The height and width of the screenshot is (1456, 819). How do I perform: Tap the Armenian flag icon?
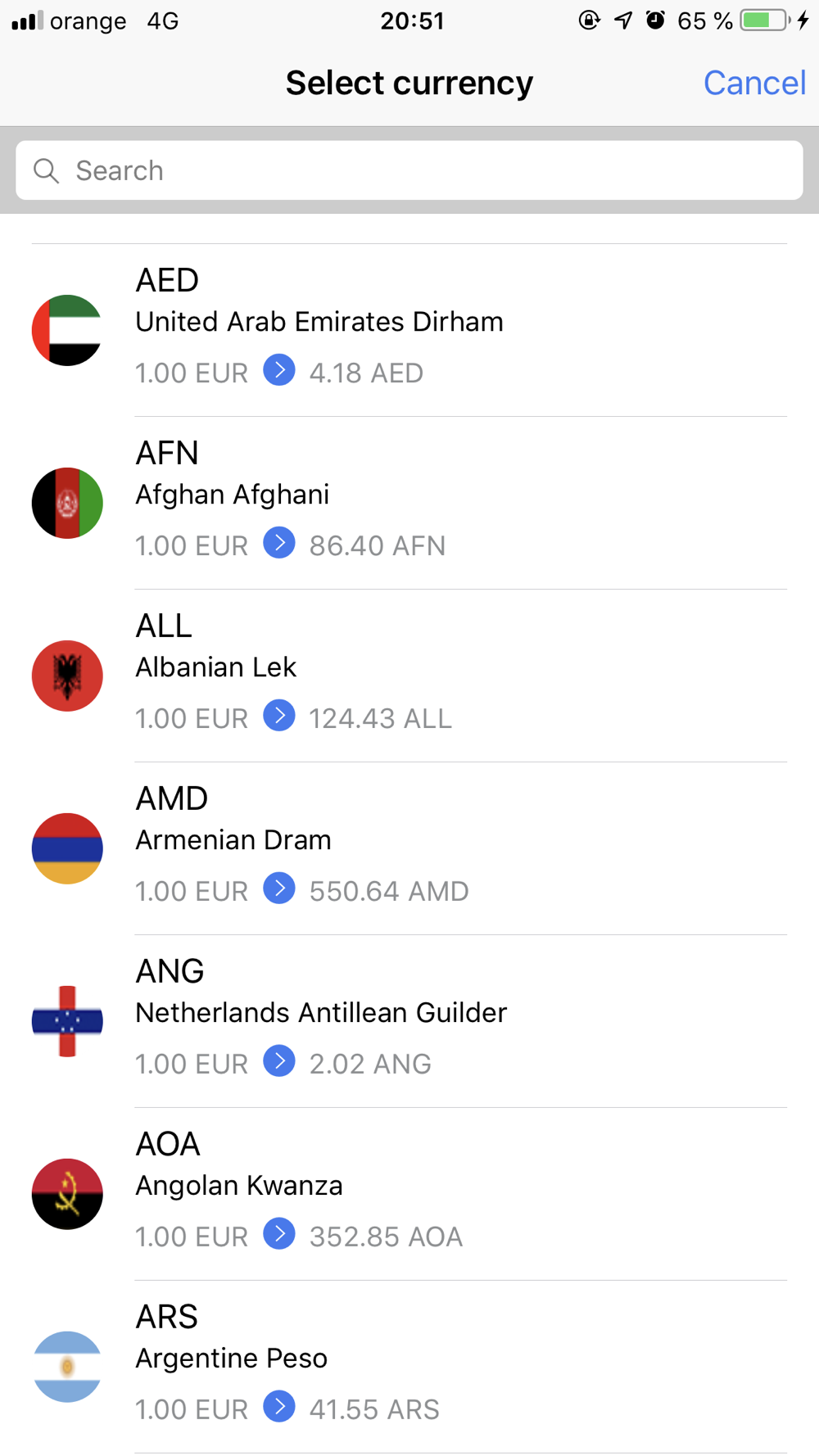point(67,848)
